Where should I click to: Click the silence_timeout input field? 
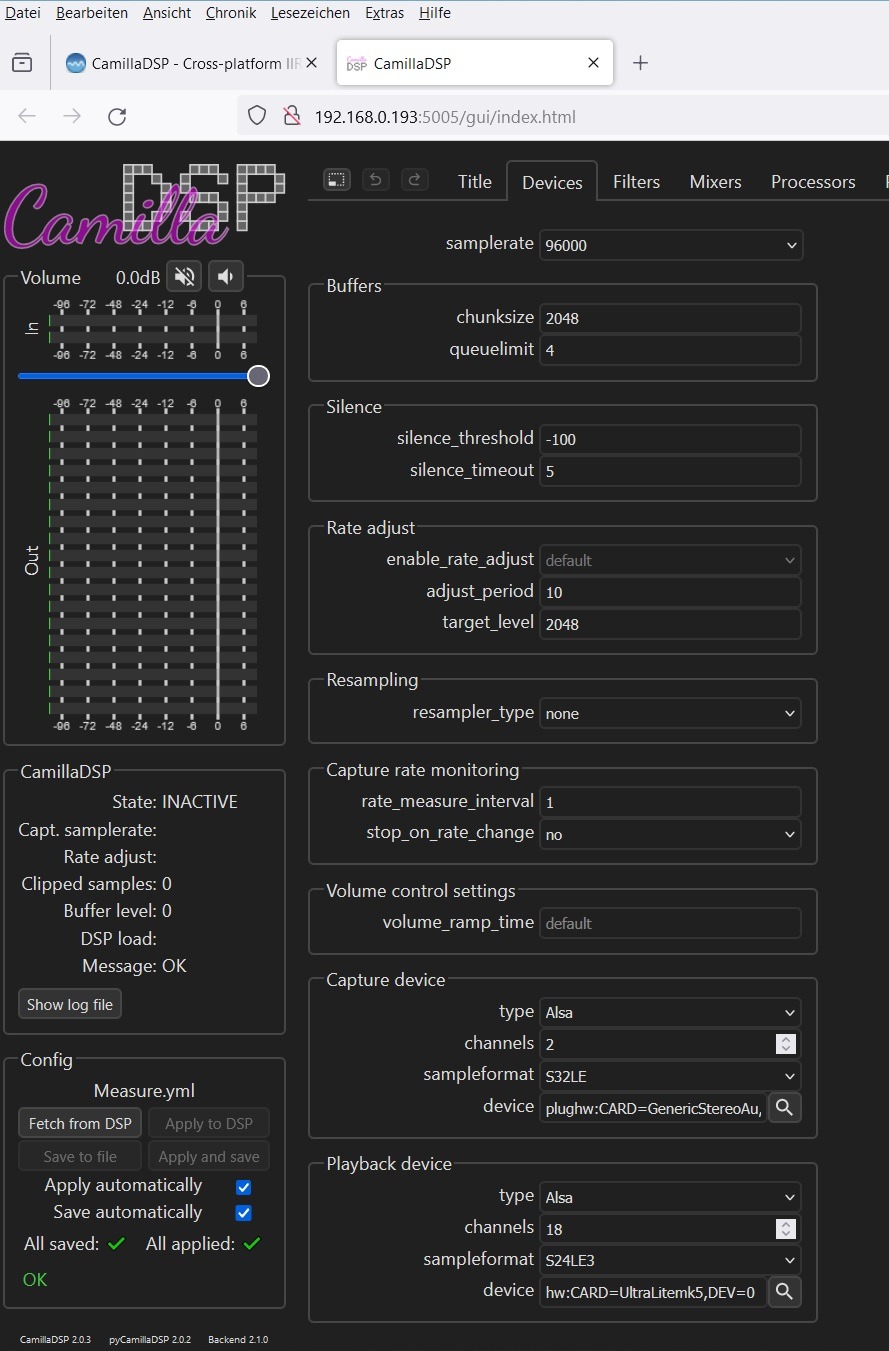click(670, 471)
